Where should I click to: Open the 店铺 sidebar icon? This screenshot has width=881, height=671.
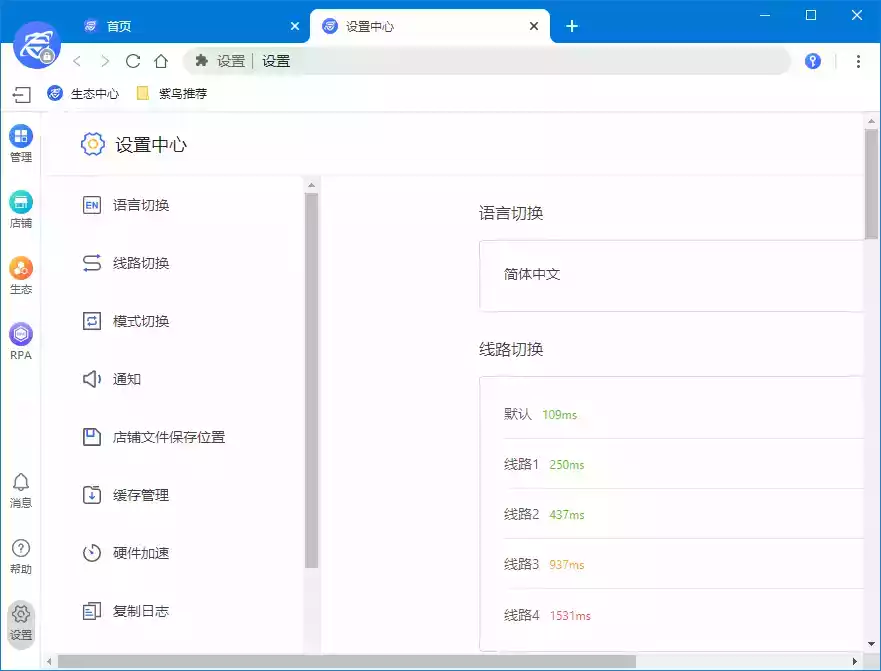[21, 210]
